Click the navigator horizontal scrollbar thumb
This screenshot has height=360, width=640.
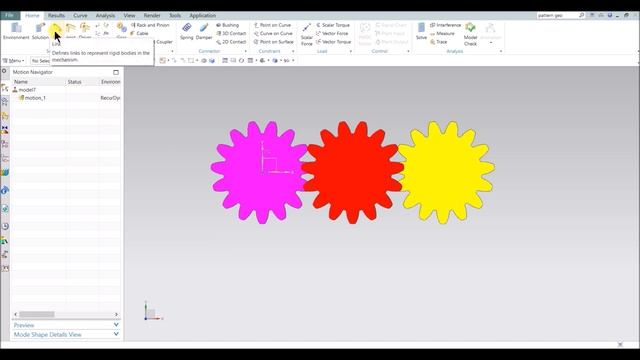[x=37, y=314]
